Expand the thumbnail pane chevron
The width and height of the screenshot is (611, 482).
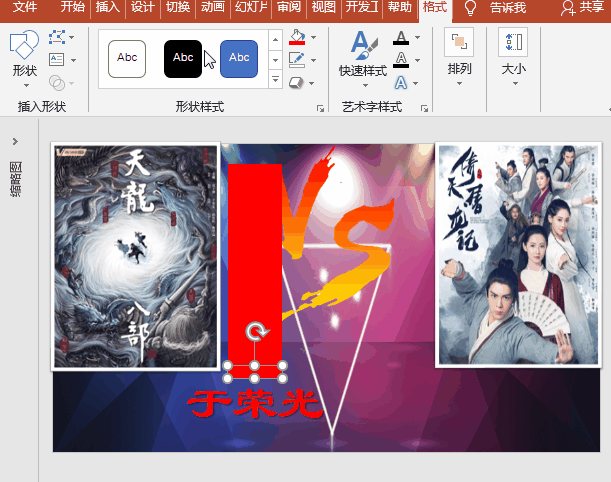coord(15,141)
